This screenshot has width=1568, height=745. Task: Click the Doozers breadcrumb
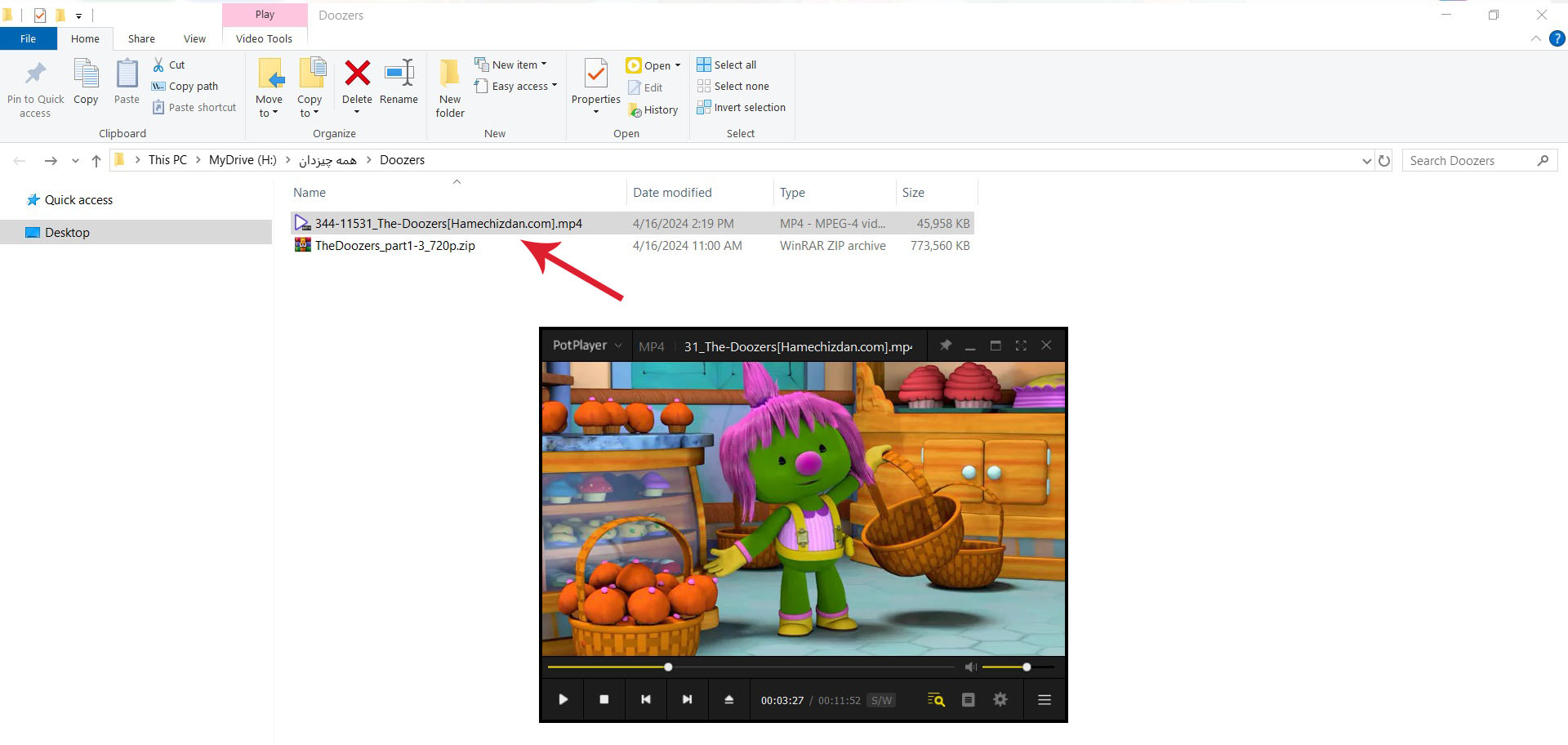click(402, 160)
